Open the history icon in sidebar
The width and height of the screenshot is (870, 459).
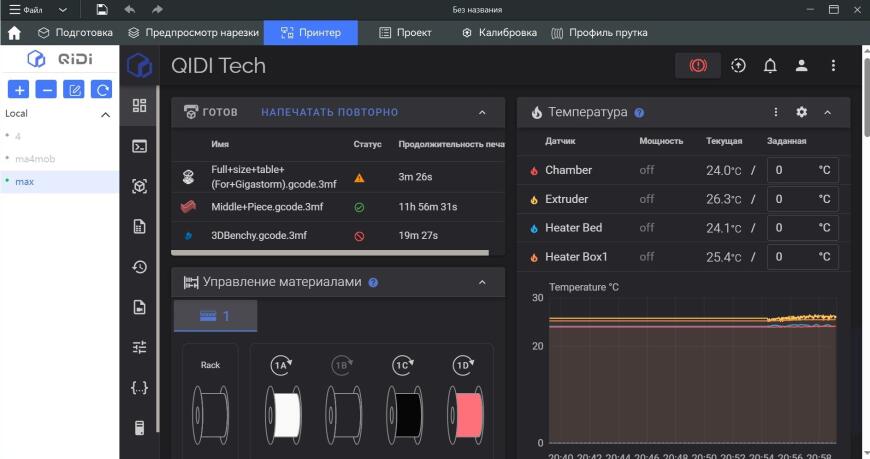pyautogui.click(x=139, y=267)
